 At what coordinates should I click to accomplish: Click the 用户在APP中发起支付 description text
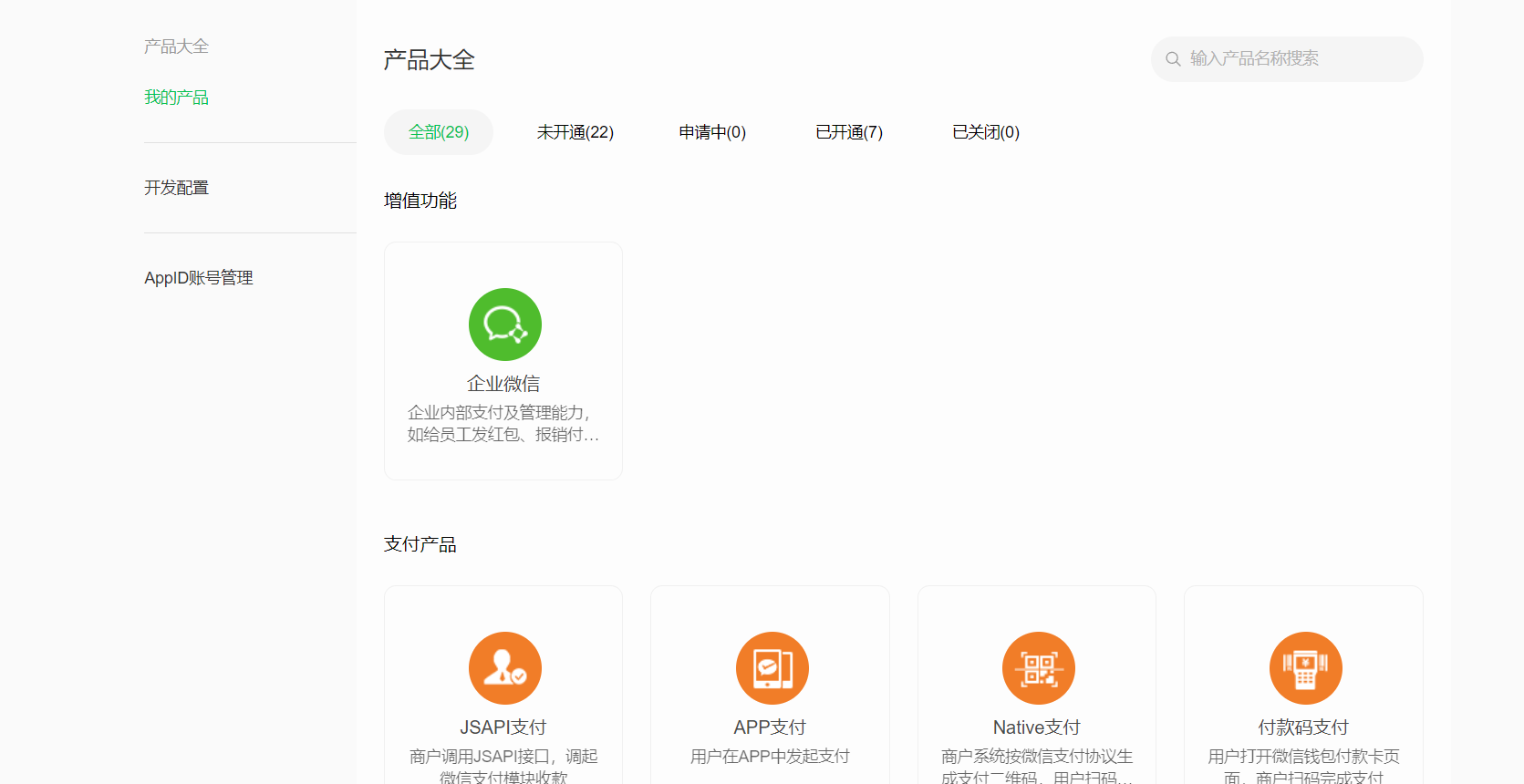tap(770, 757)
